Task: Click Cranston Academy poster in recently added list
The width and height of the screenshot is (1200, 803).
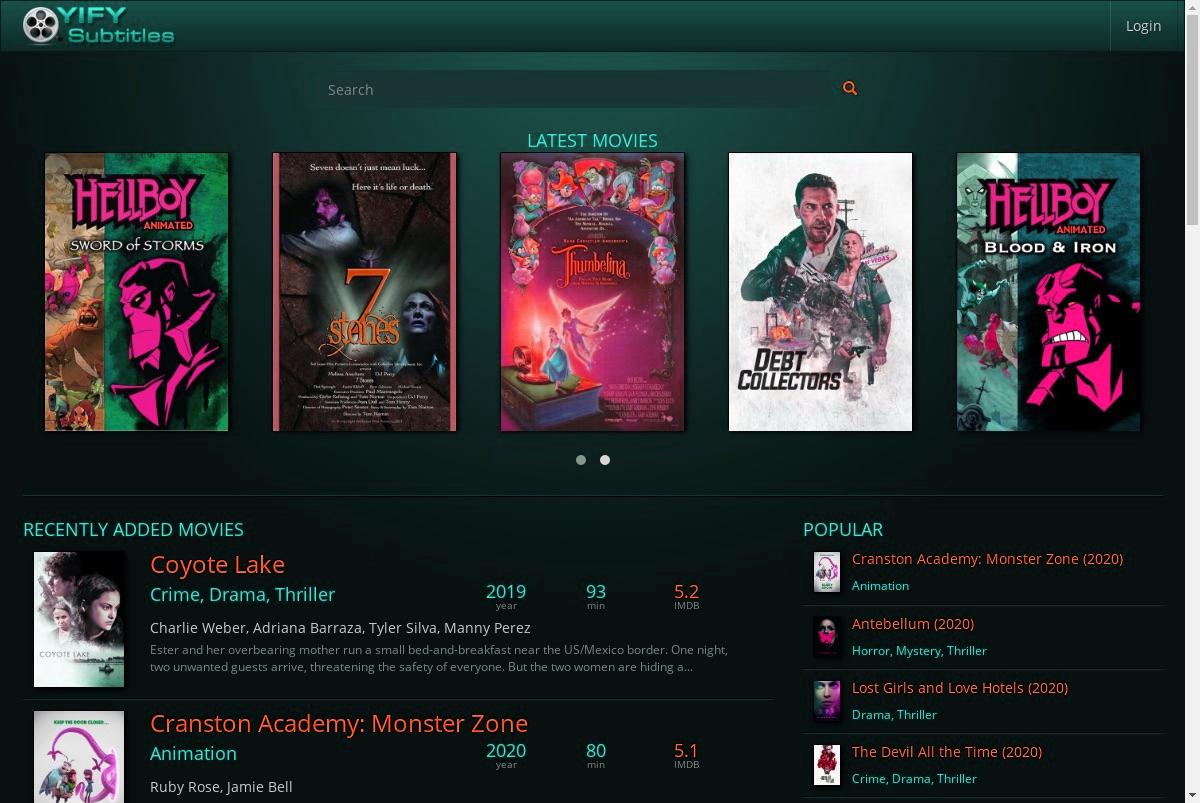Action: [x=79, y=757]
